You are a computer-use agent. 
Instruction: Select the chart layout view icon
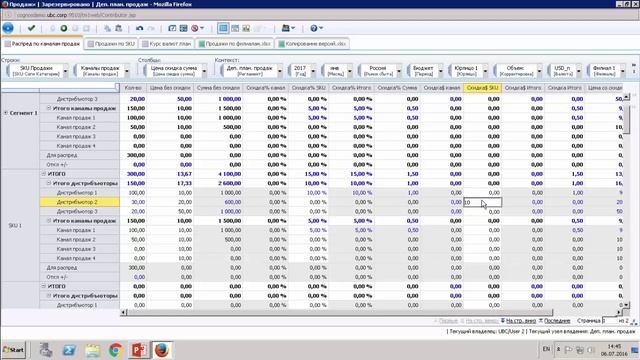(246, 28)
